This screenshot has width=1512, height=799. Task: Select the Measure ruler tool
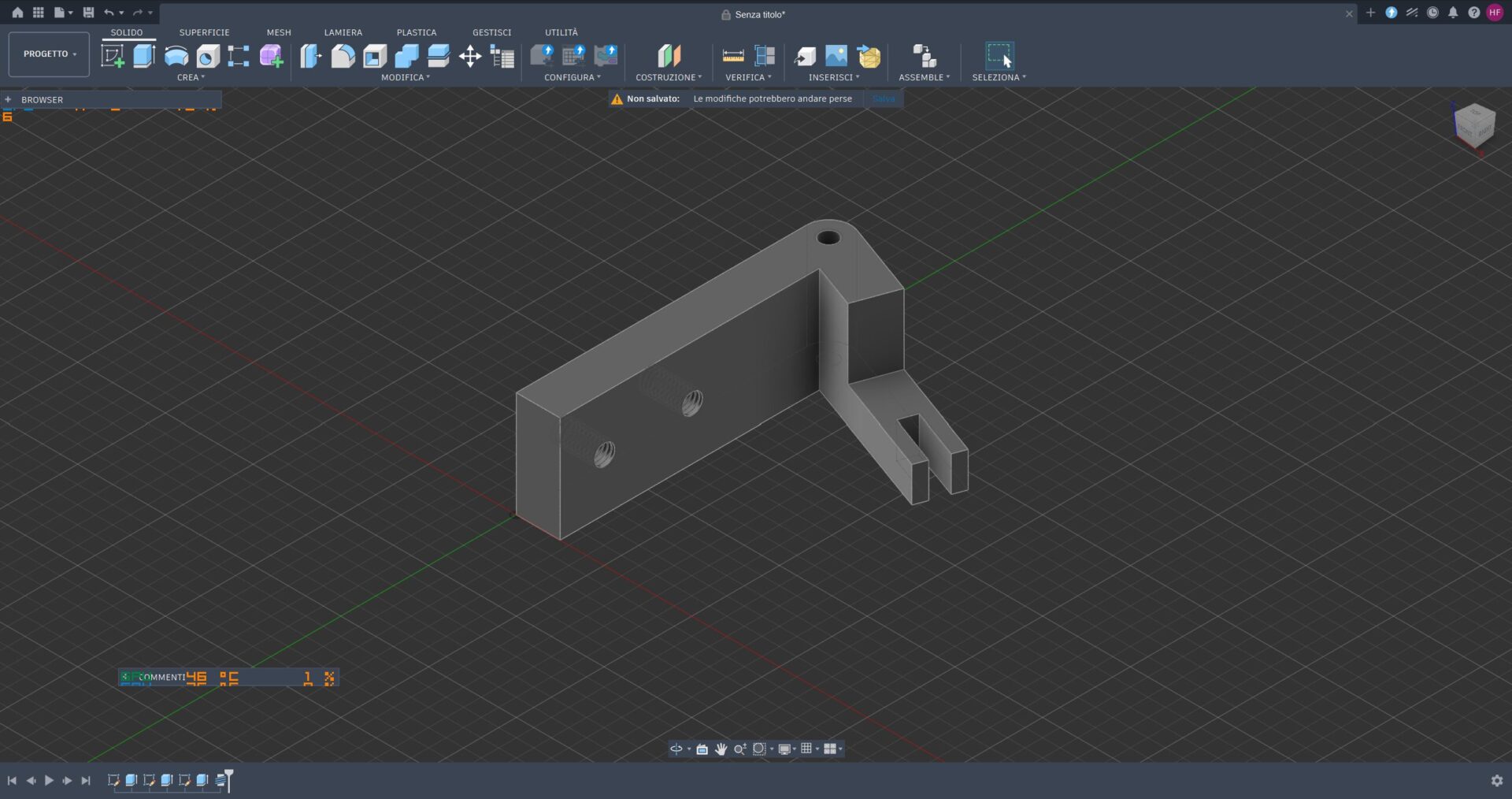point(733,56)
